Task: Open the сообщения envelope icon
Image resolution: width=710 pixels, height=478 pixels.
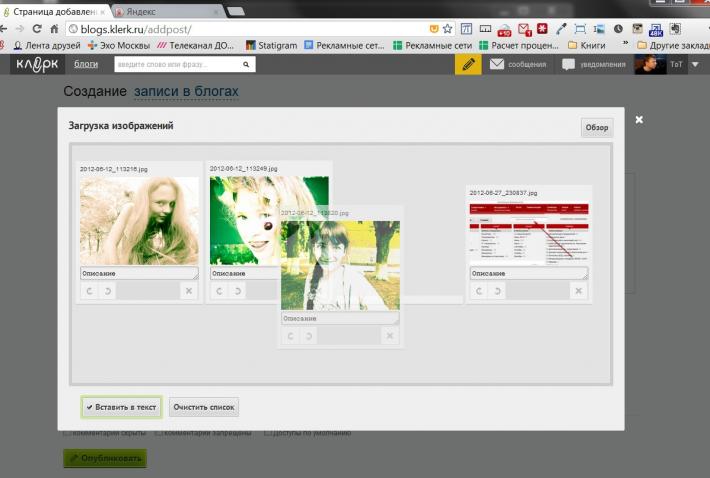Action: coord(497,64)
